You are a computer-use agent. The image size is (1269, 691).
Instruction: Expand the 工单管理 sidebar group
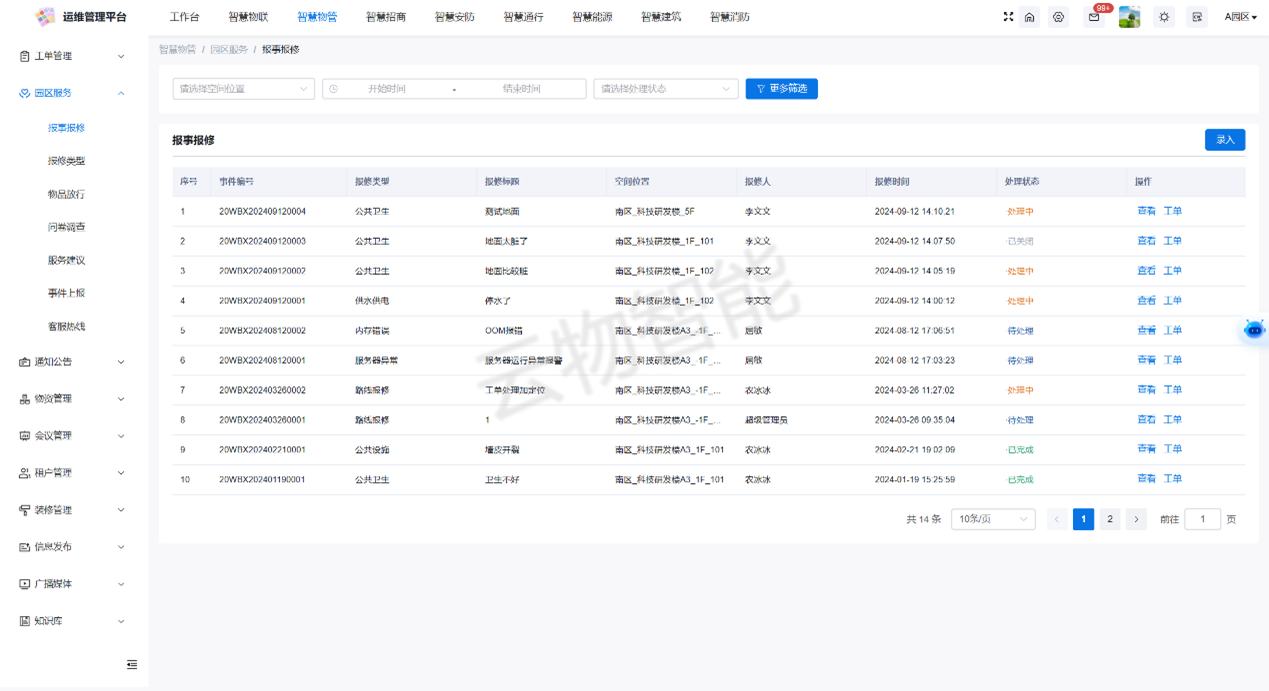74,56
